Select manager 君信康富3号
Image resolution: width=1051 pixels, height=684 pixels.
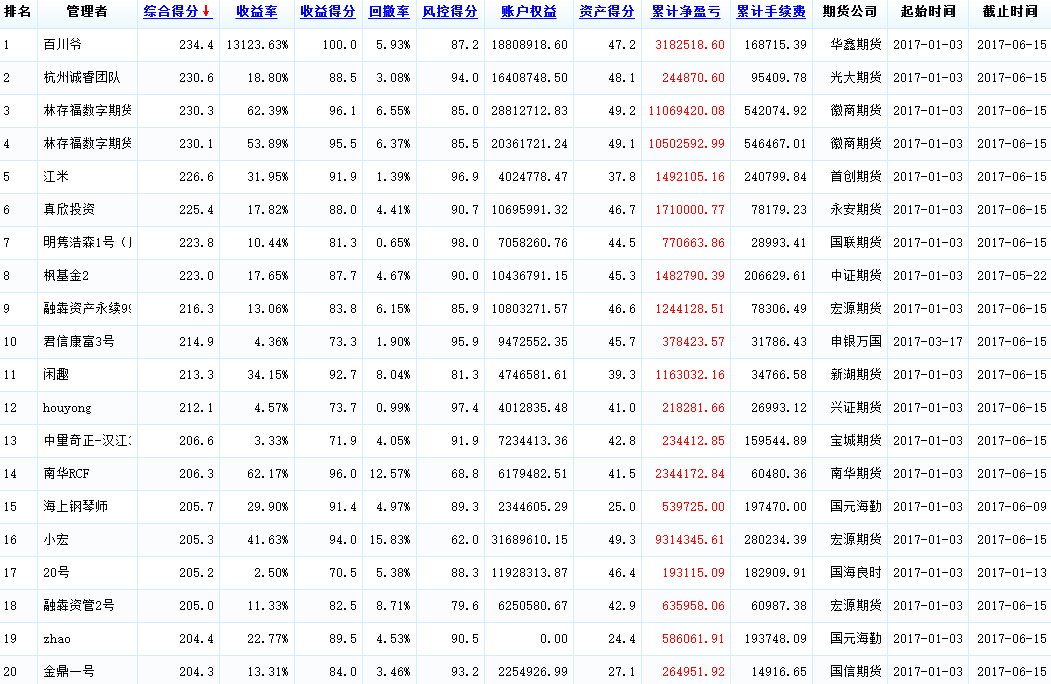click(78, 341)
